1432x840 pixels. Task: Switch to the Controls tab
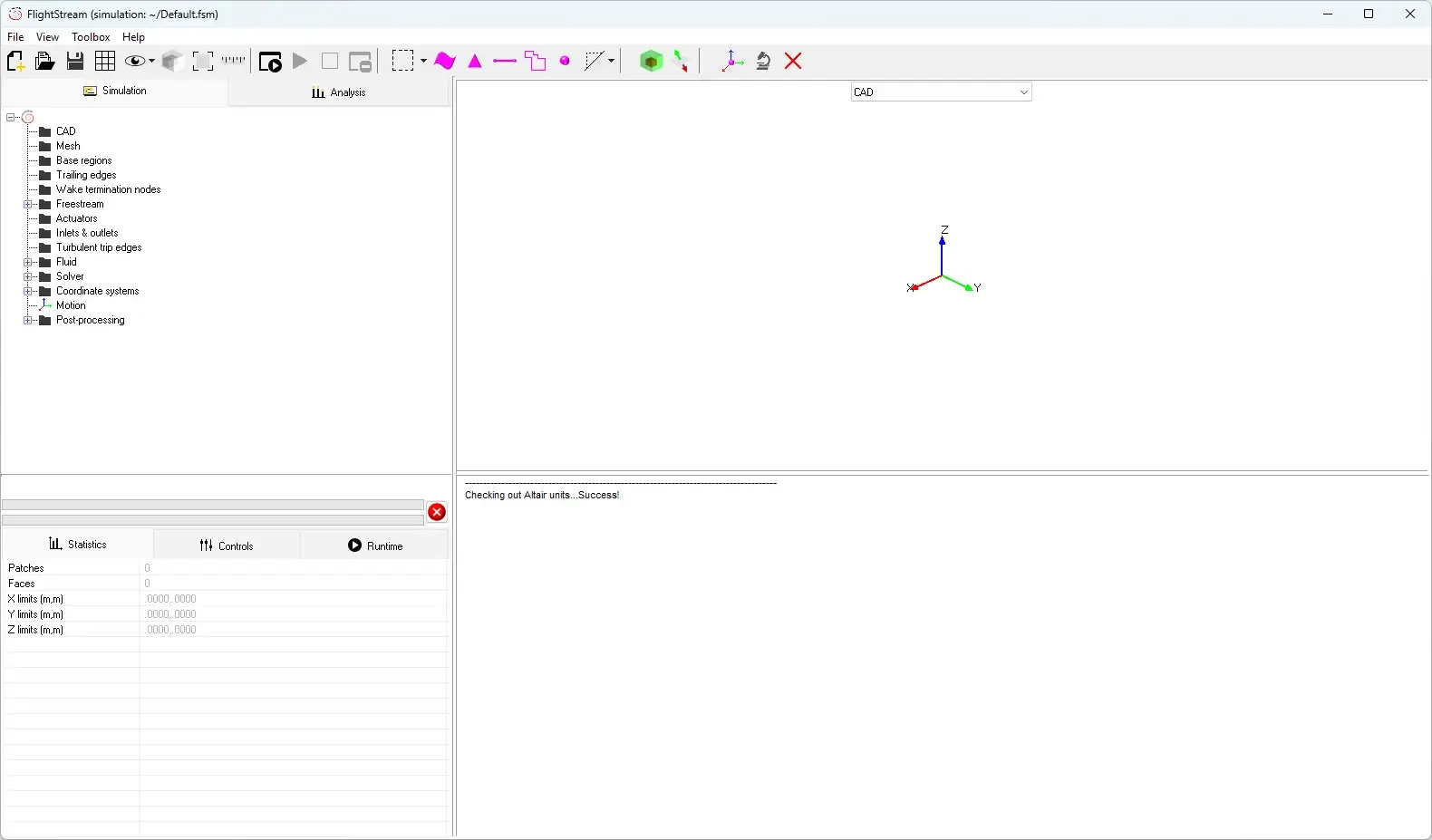coord(227,546)
